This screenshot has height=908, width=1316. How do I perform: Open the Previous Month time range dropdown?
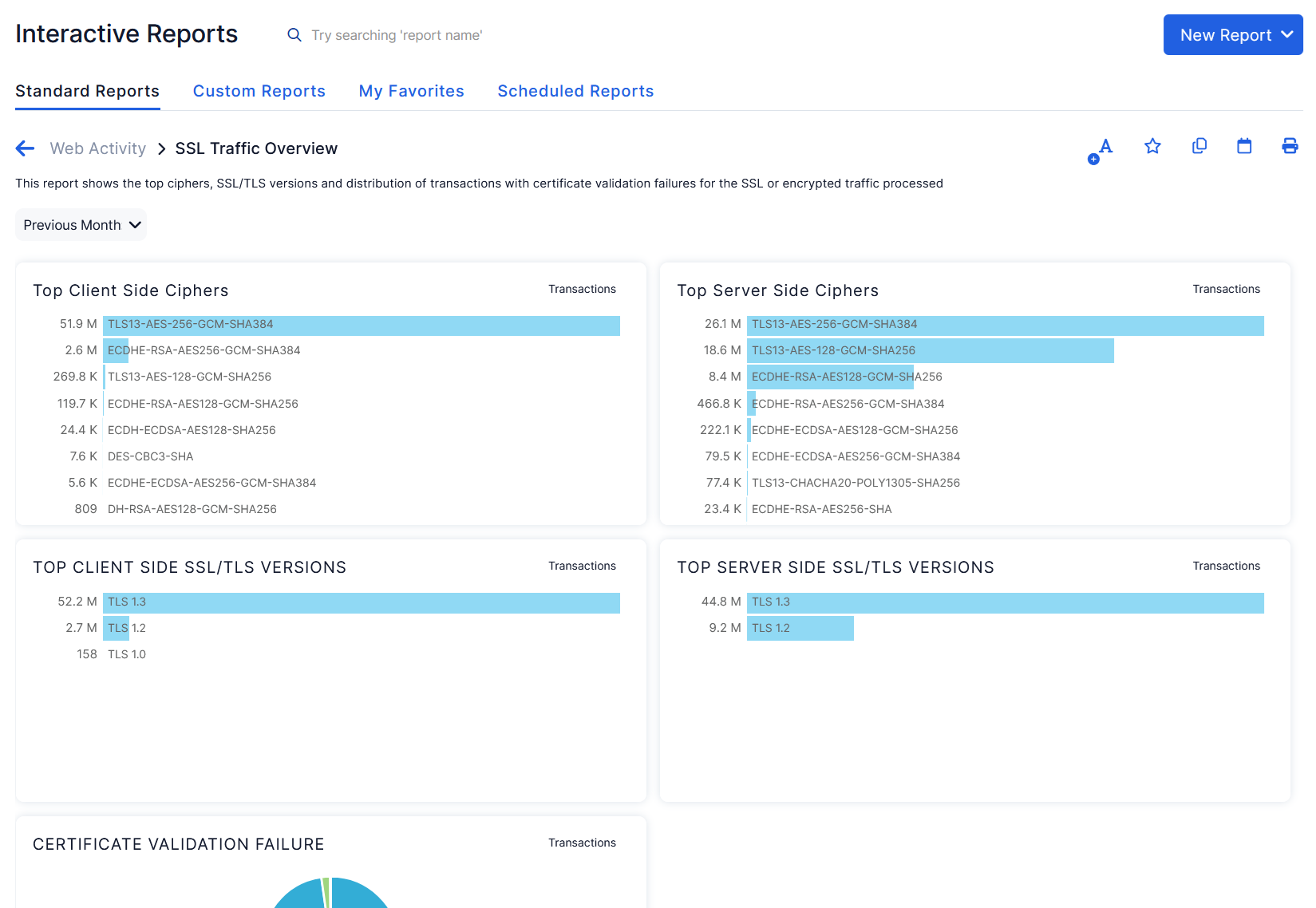81,225
